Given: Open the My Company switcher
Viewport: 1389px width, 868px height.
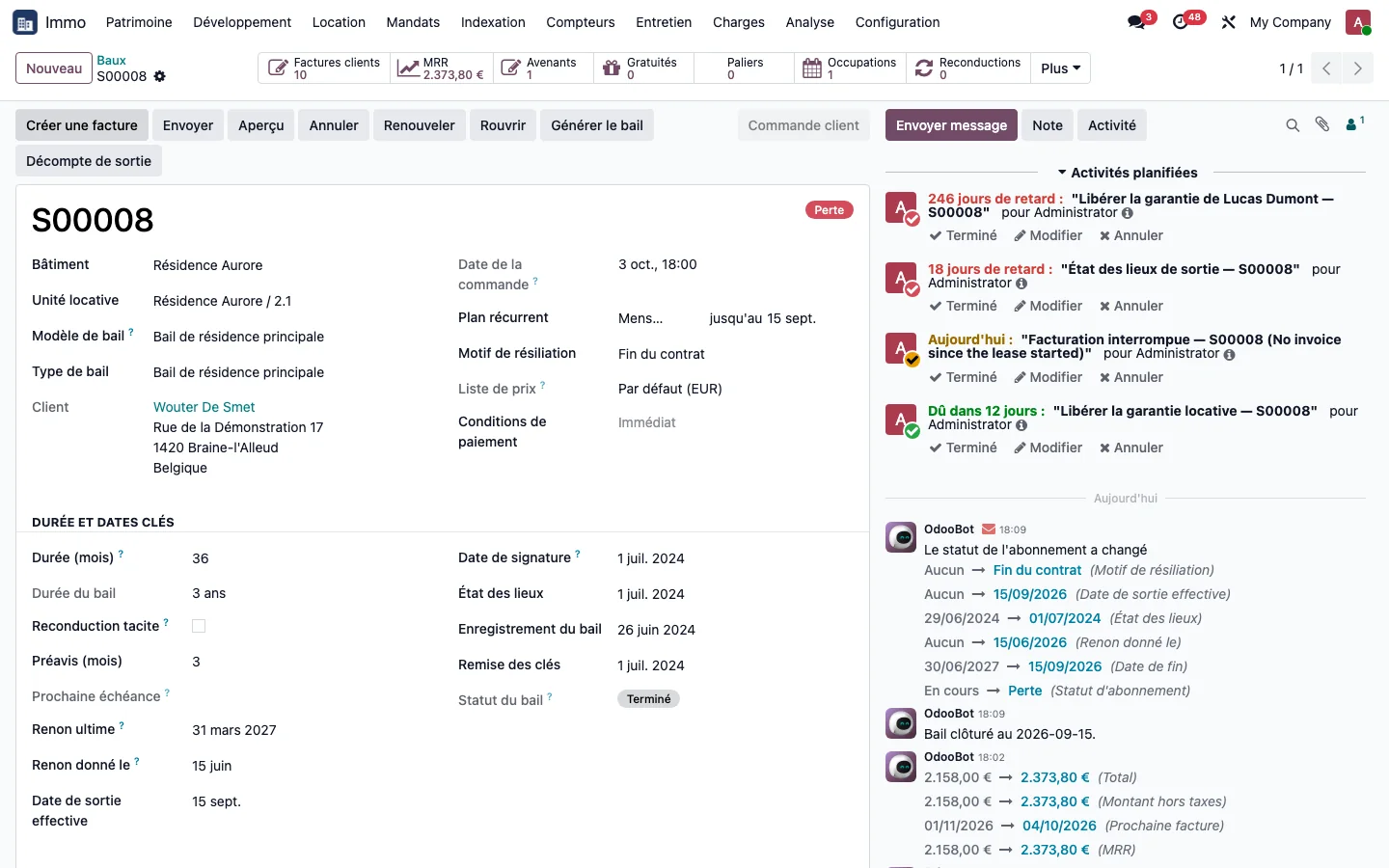Looking at the screenshot, I should (x=1290, y=22).
